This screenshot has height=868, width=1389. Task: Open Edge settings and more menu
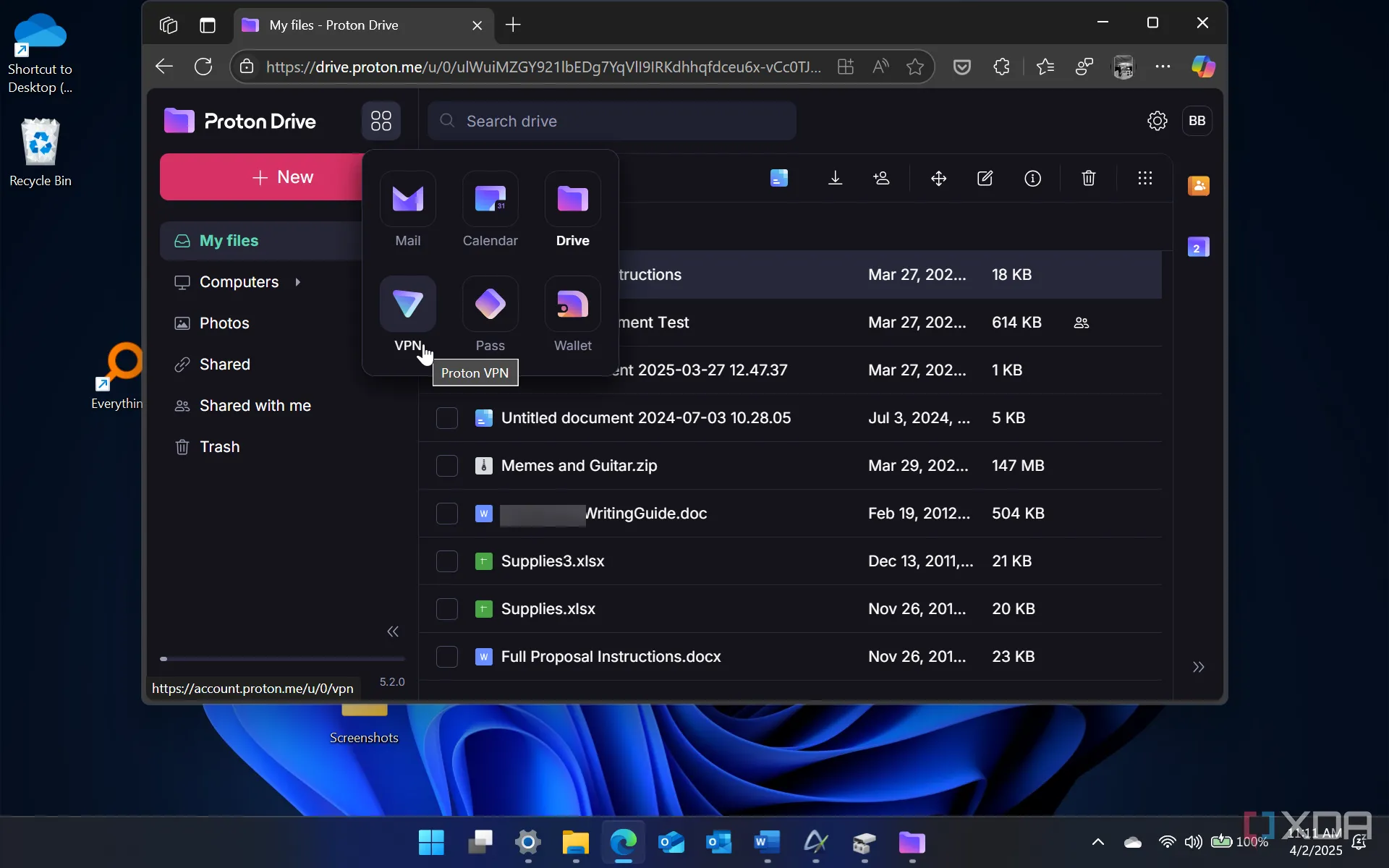click(1163, 67)
